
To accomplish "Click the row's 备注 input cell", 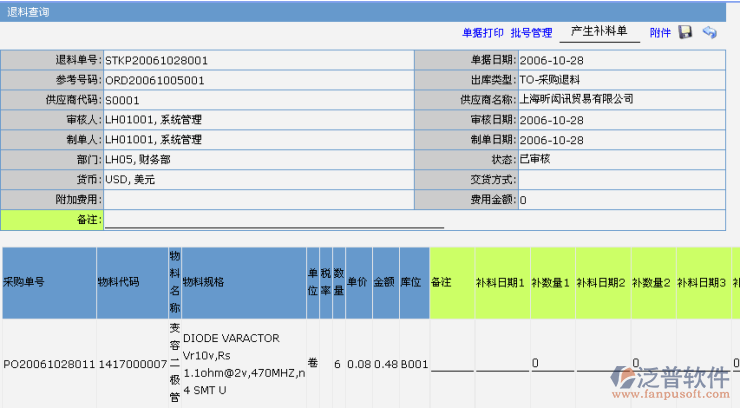I will click(x=452, y=363).
